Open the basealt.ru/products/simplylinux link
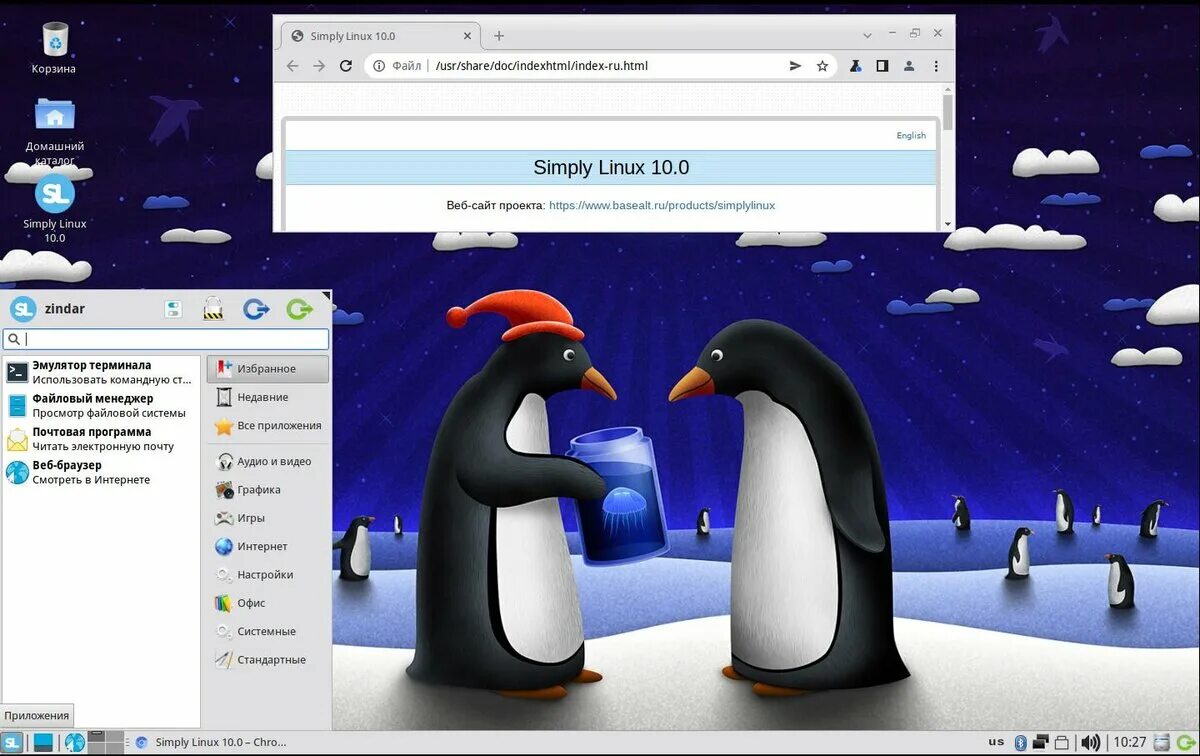Screen dimensions: 1200x756 coord(662,205)
